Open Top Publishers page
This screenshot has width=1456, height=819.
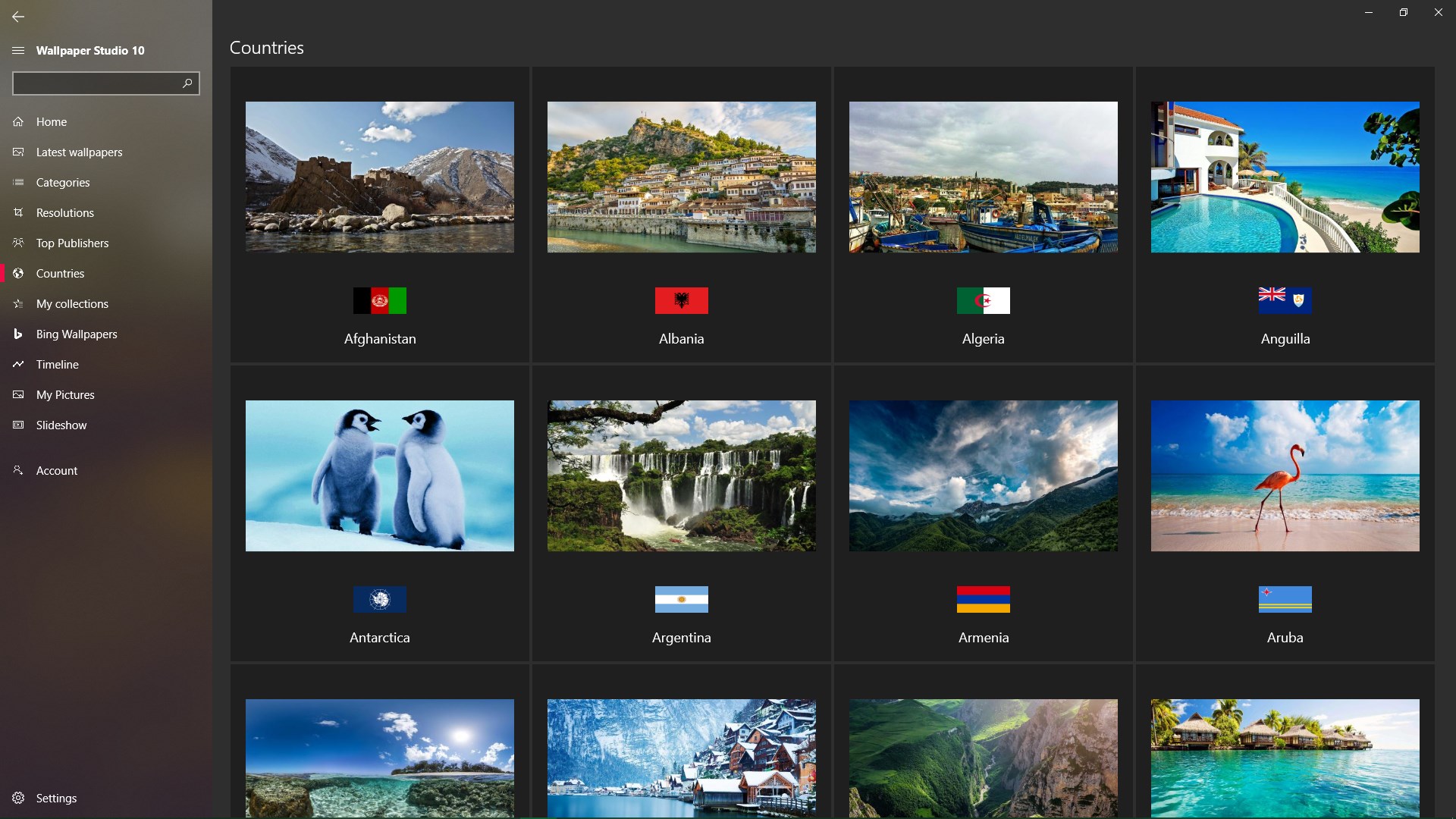[72, 243]
